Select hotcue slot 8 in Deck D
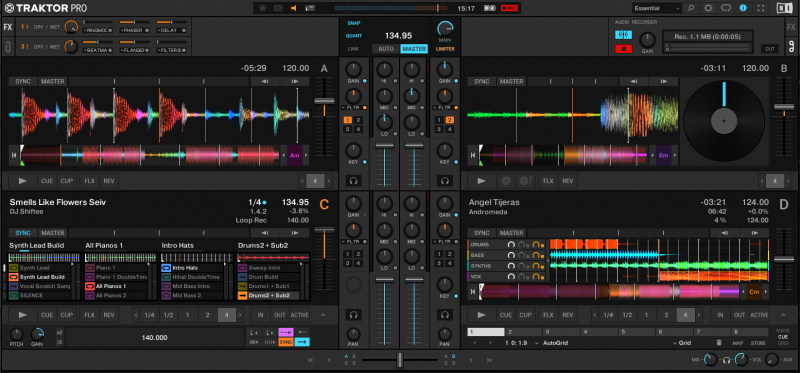Screen dimensions: 800x373 (749, 332)
